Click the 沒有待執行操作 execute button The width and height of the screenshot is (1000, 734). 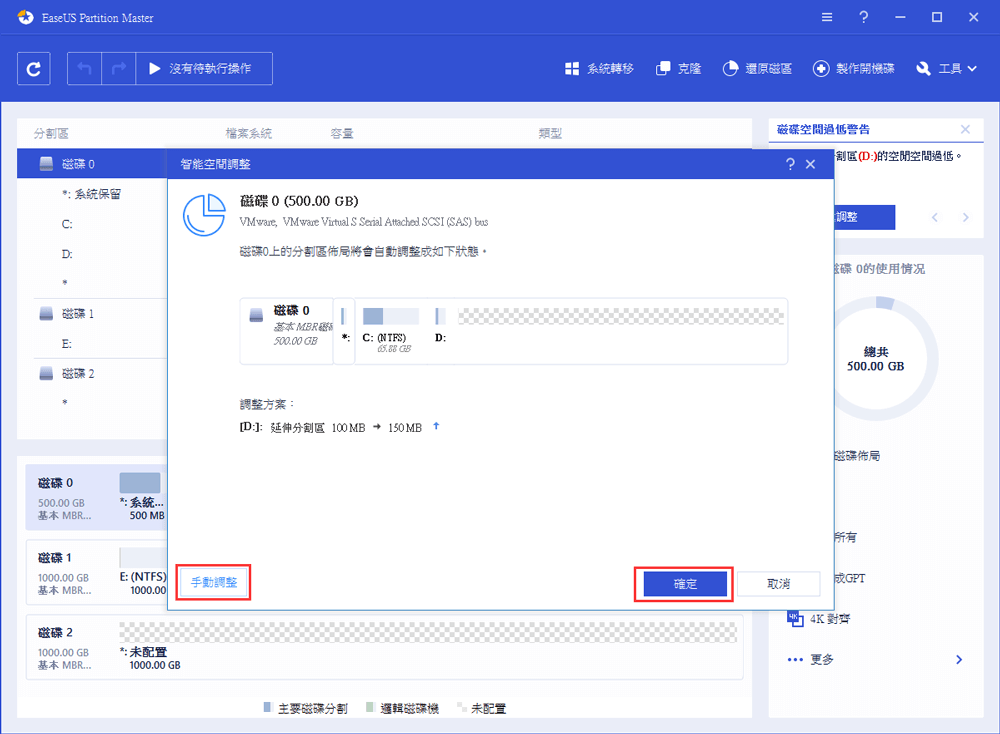coord(204,68)
